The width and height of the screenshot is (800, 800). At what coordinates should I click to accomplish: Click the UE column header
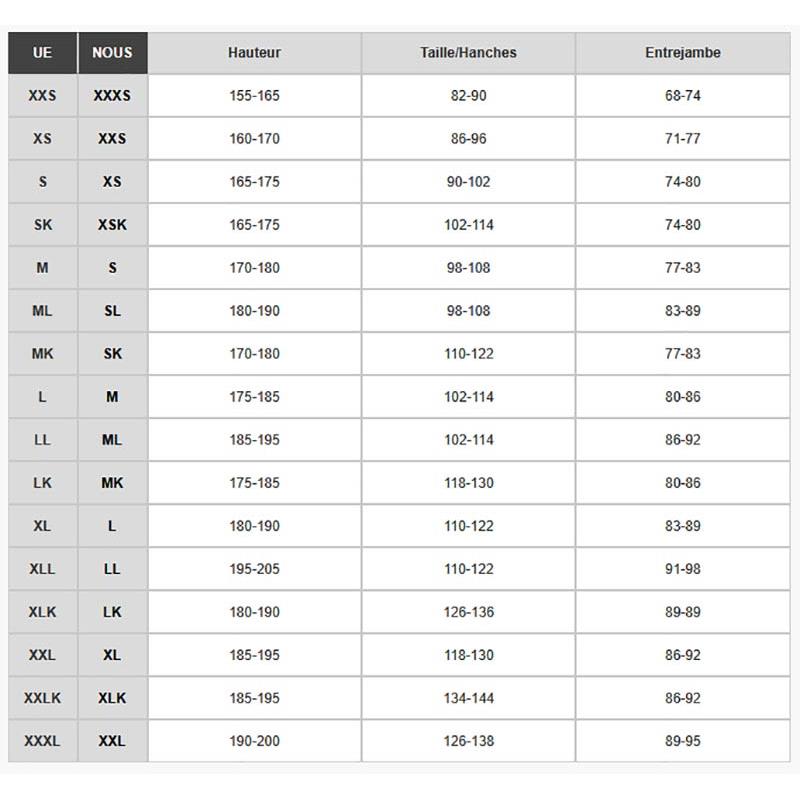[42, 53]
